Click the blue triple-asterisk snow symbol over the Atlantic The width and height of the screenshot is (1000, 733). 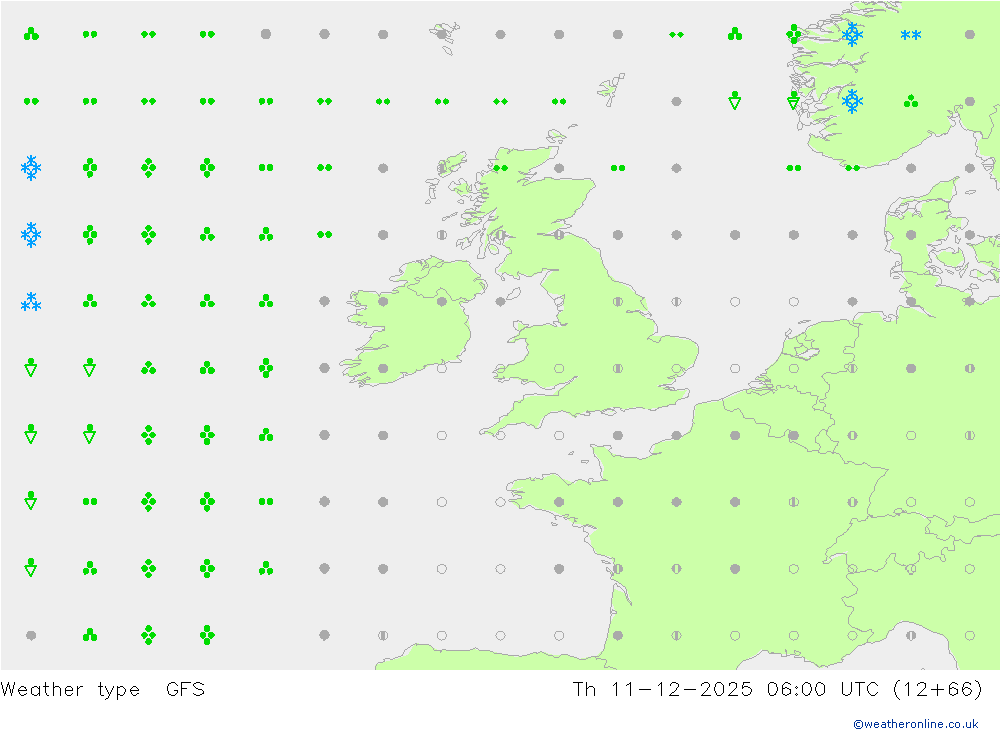click(x=31, y=302)
